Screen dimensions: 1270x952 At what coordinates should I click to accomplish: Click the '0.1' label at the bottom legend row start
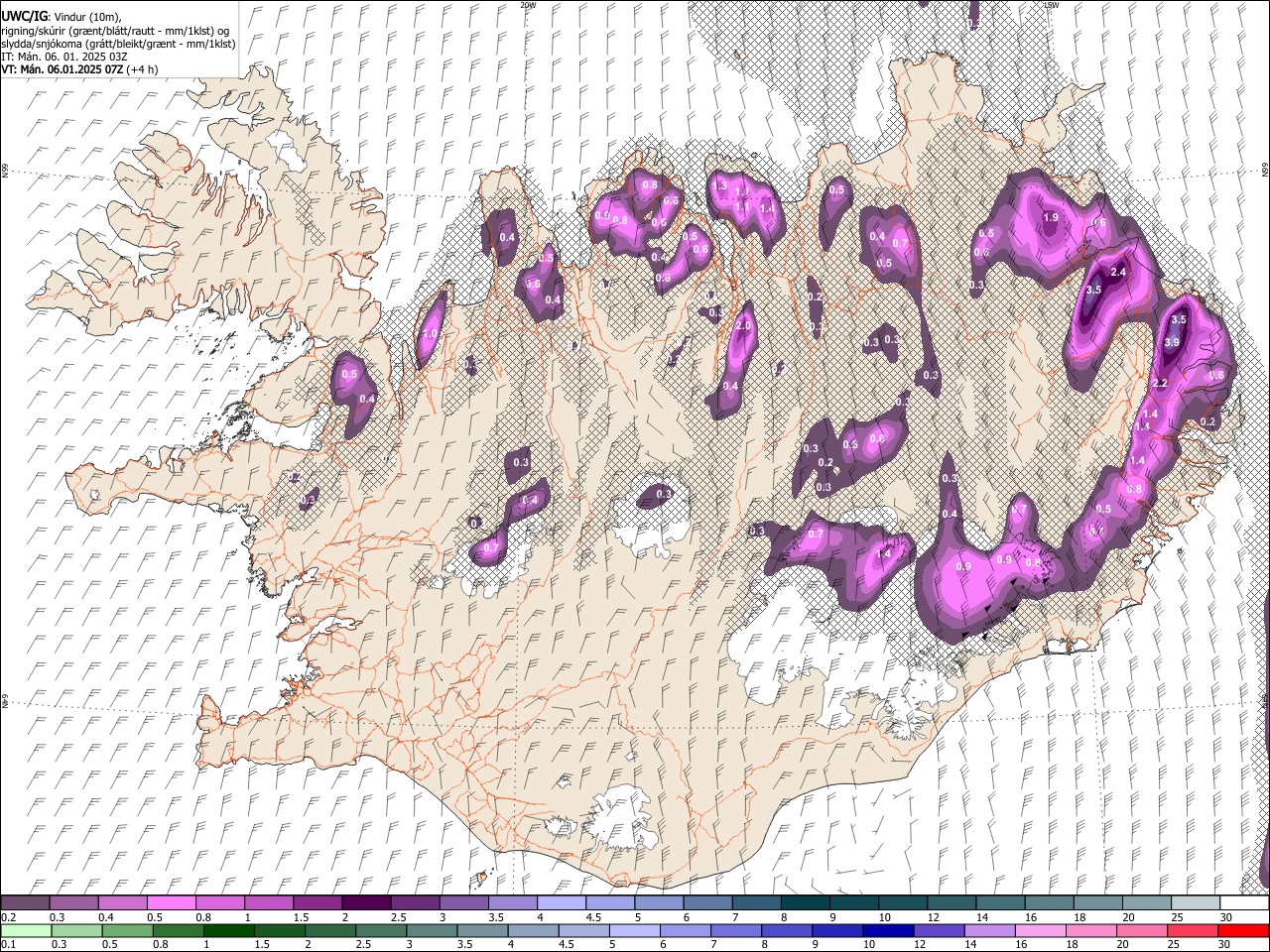coord(9,945)
